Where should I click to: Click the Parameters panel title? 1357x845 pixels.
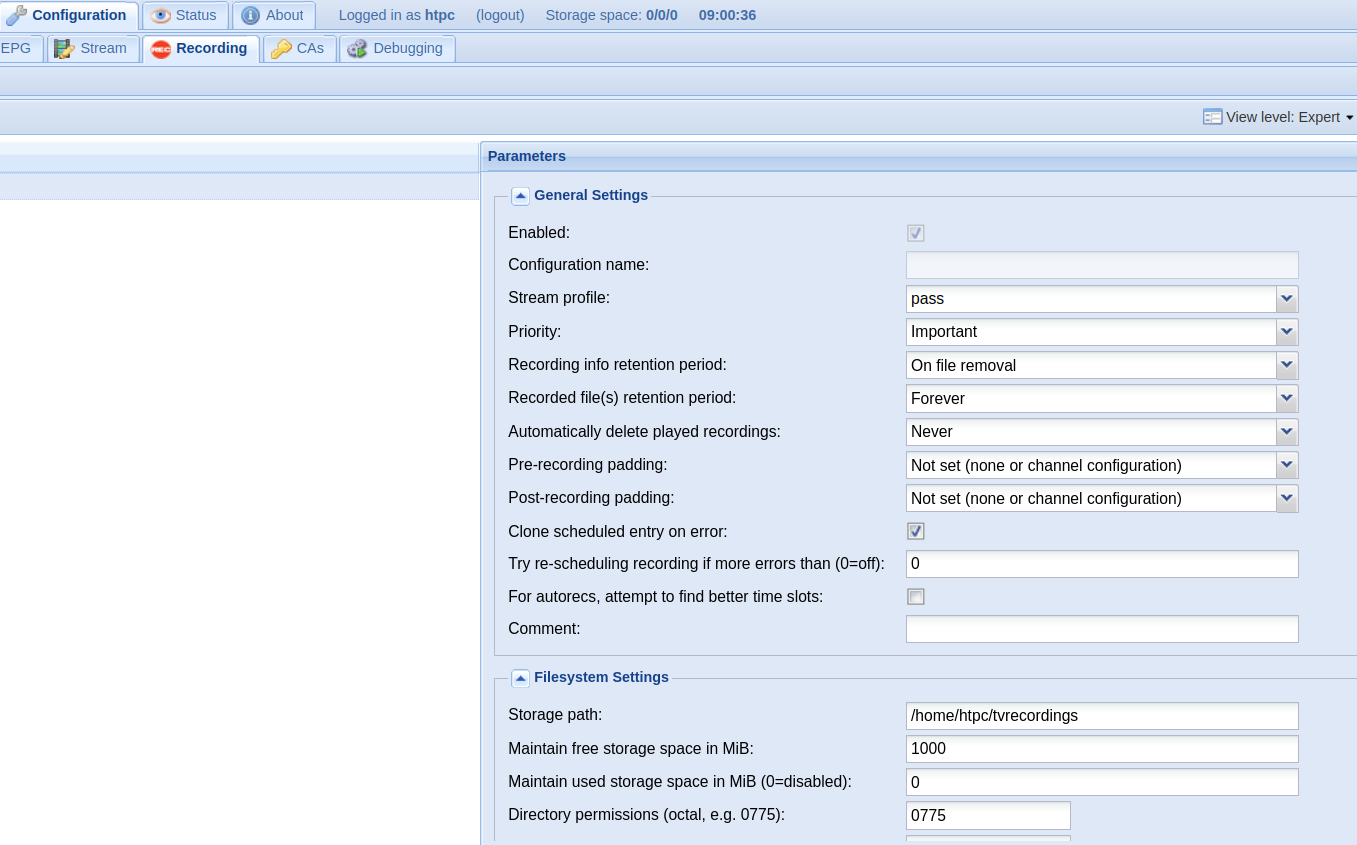pos(527,156)
